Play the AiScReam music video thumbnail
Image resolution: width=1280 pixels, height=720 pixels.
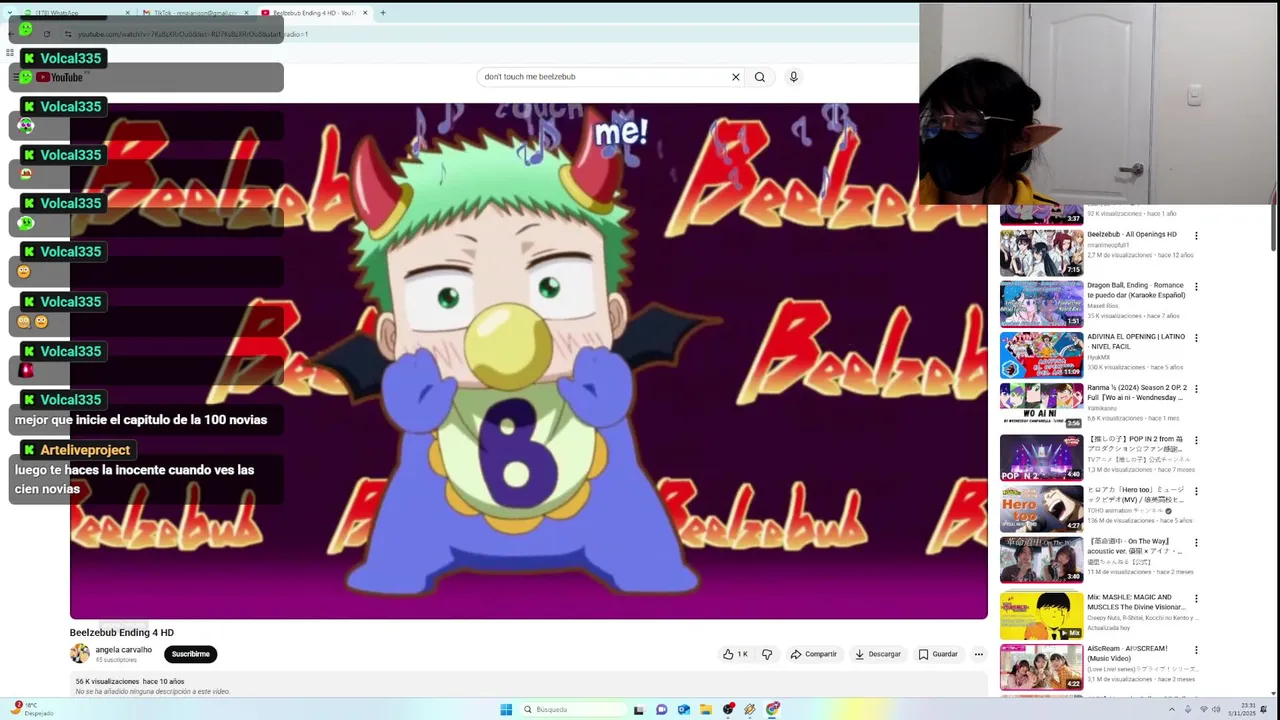pyautogui.click(x=1041, y=666)
